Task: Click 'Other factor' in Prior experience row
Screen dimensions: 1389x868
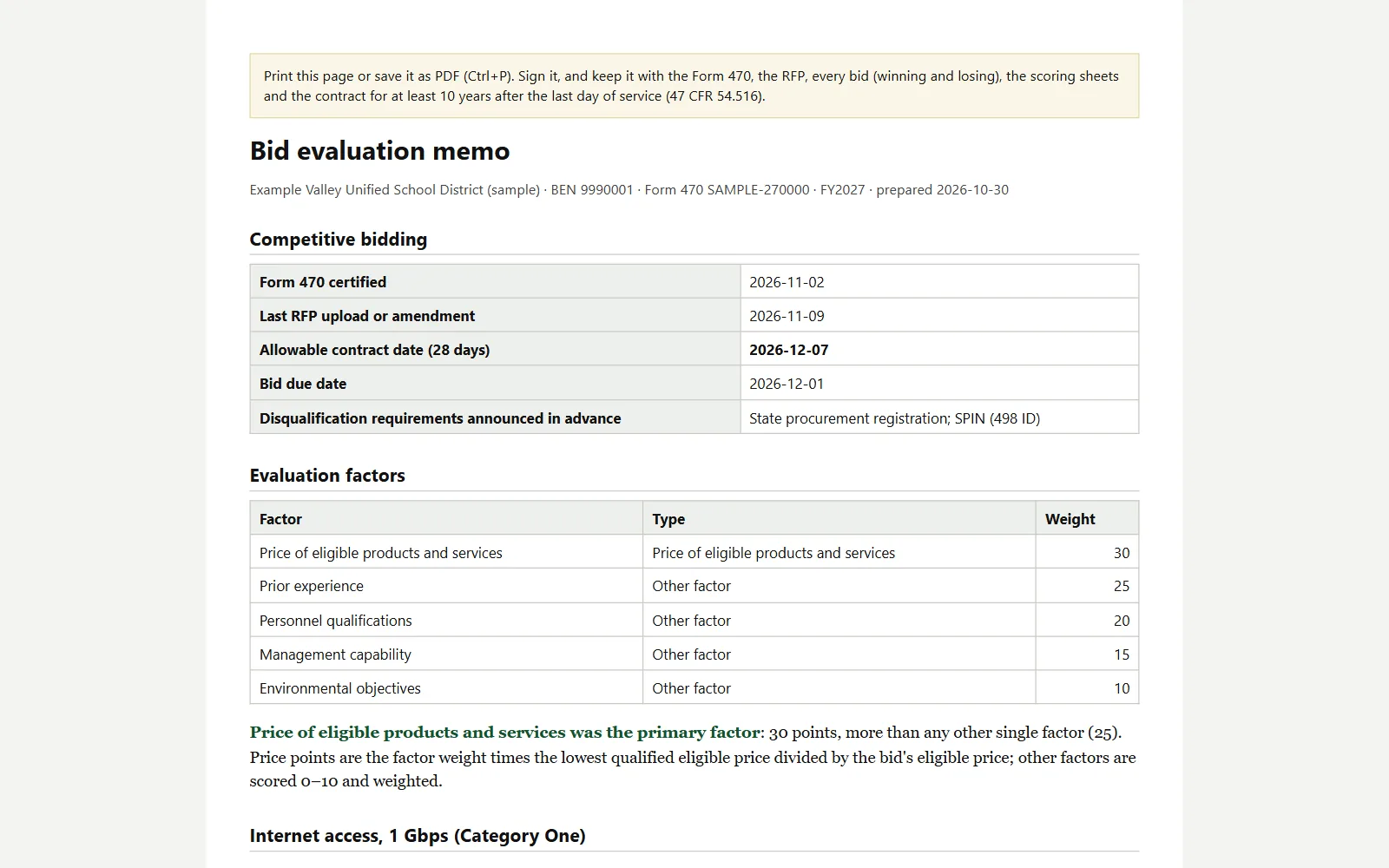Action: [x=691, y=586]
